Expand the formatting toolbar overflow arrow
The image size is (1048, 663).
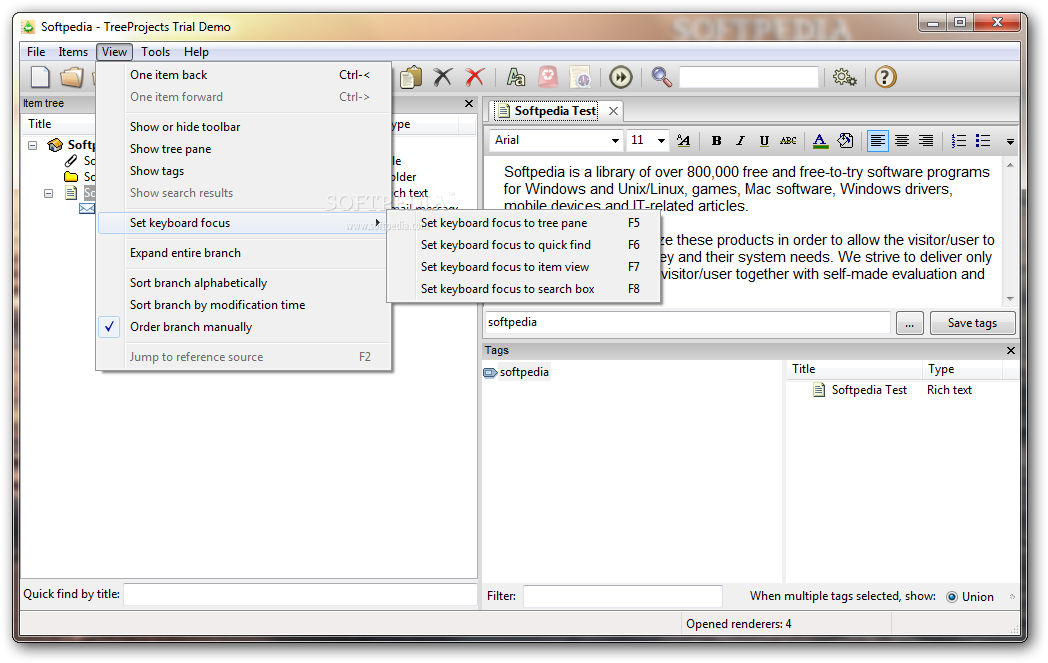[1010, 141]
